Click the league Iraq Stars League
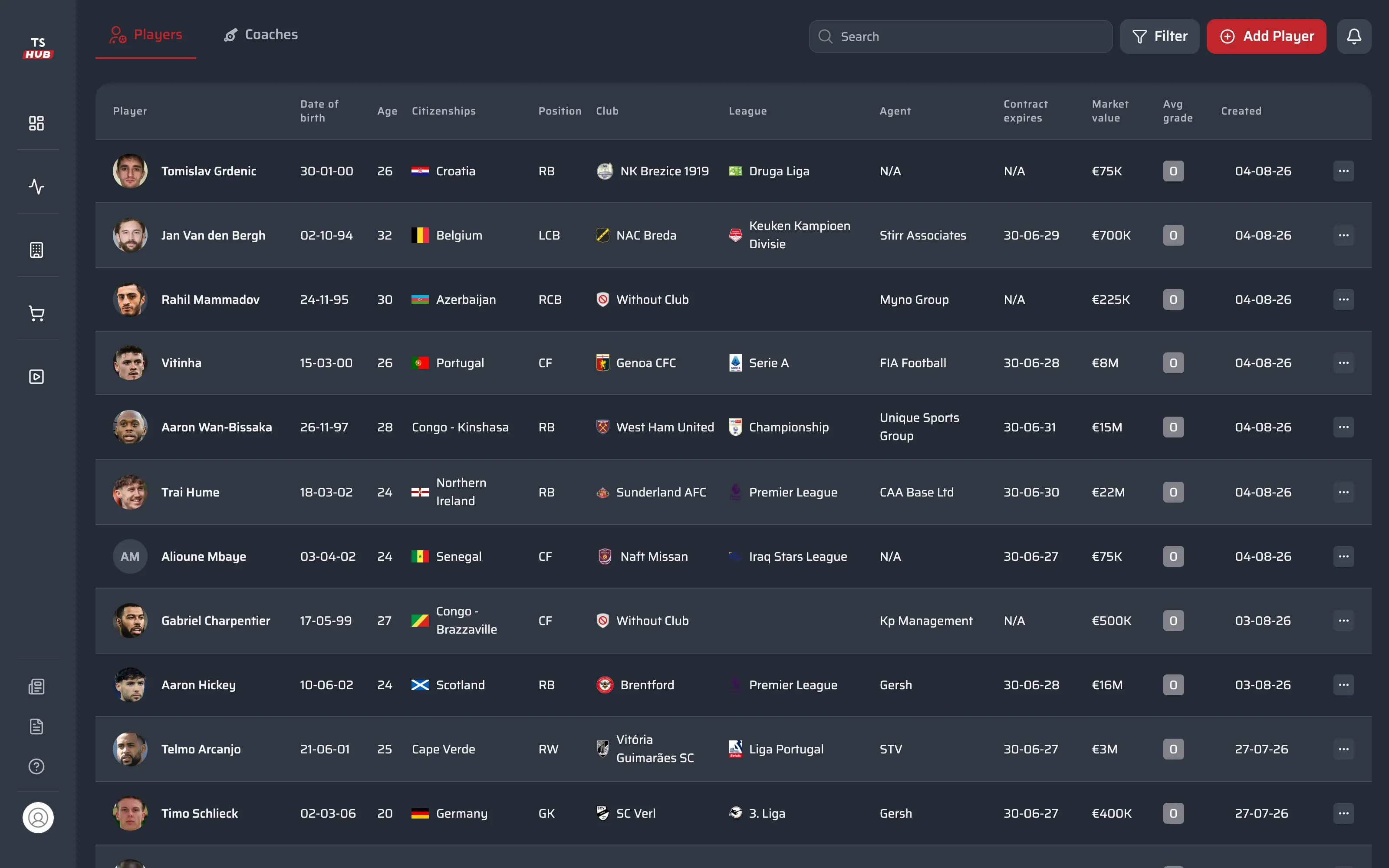The height and width of the screenshot is (868, 1389). pos(798,556)
